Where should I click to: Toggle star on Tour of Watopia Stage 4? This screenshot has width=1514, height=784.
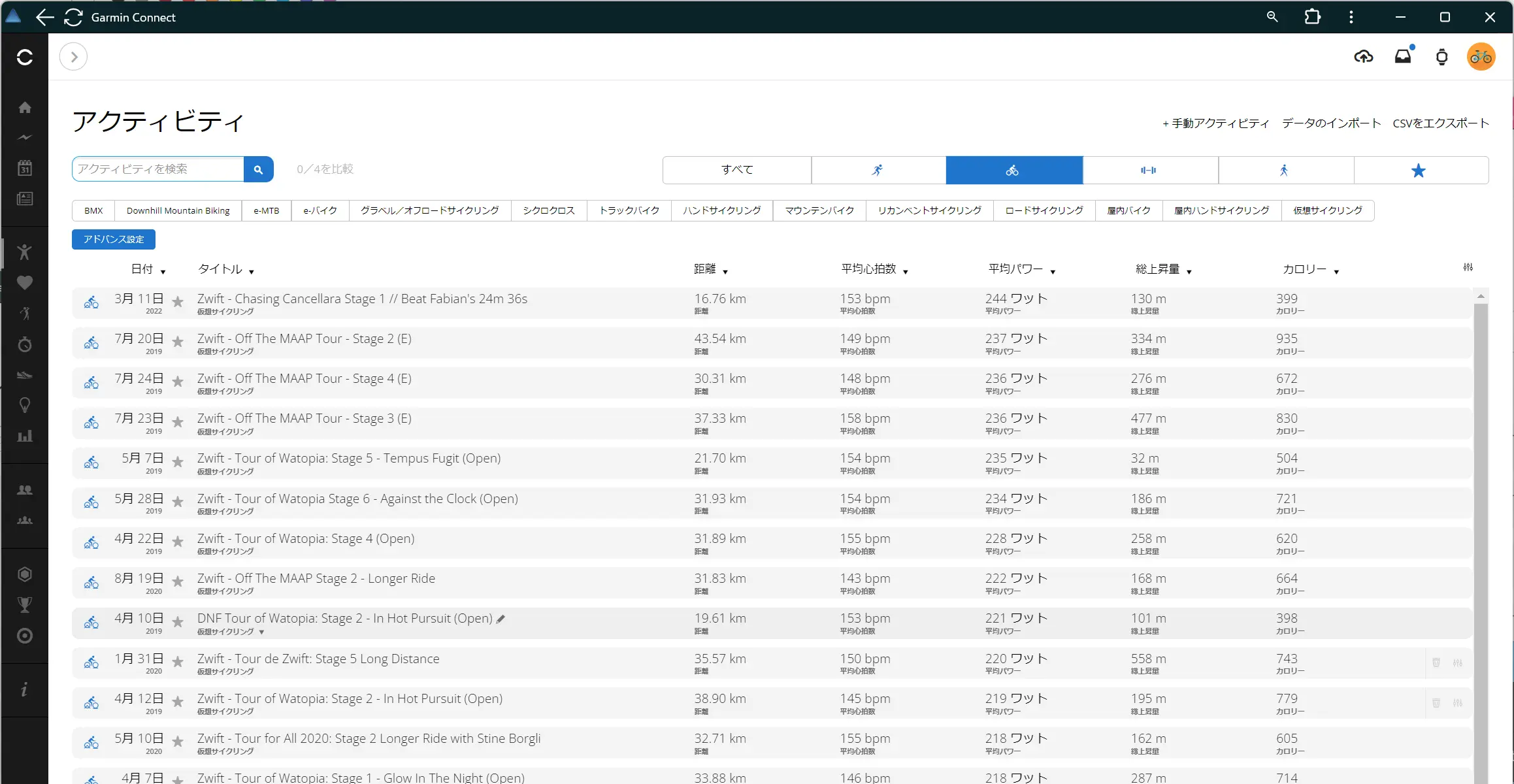pos(178,542)
